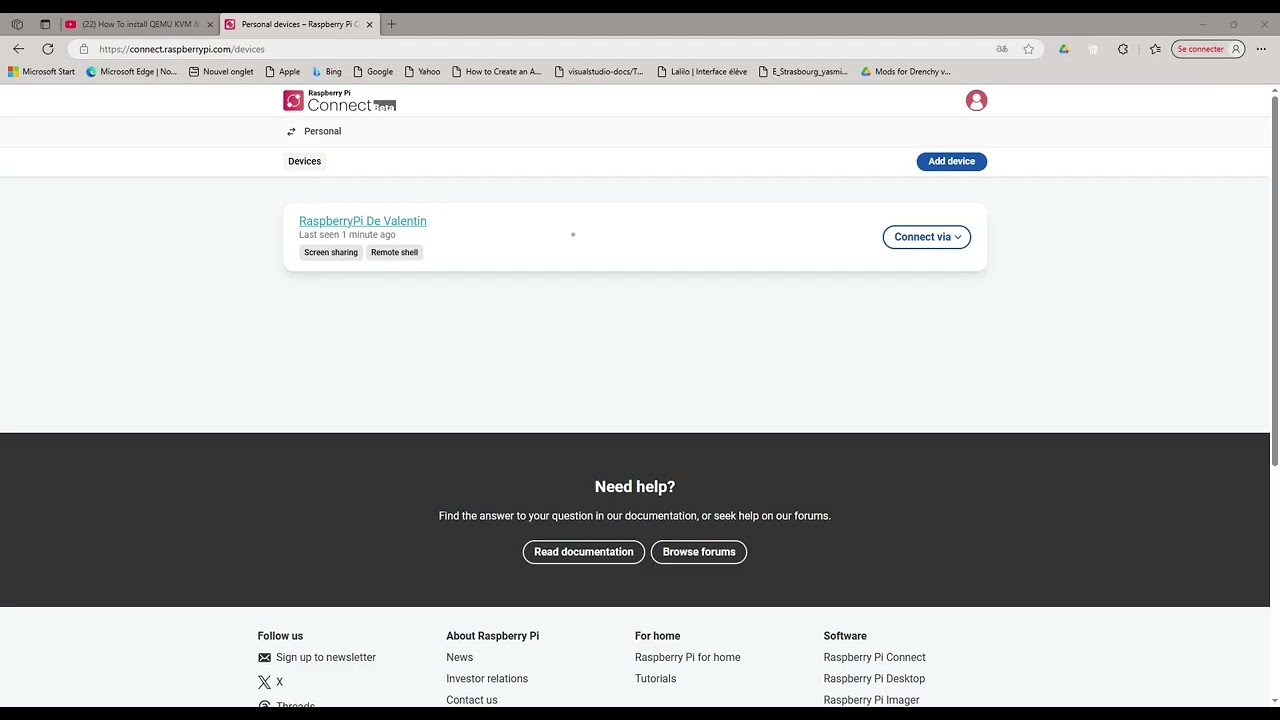Close the Personal devices tab
This screenshot has width=1280, height=720.
pyautogui.click(x=370, y=24)
